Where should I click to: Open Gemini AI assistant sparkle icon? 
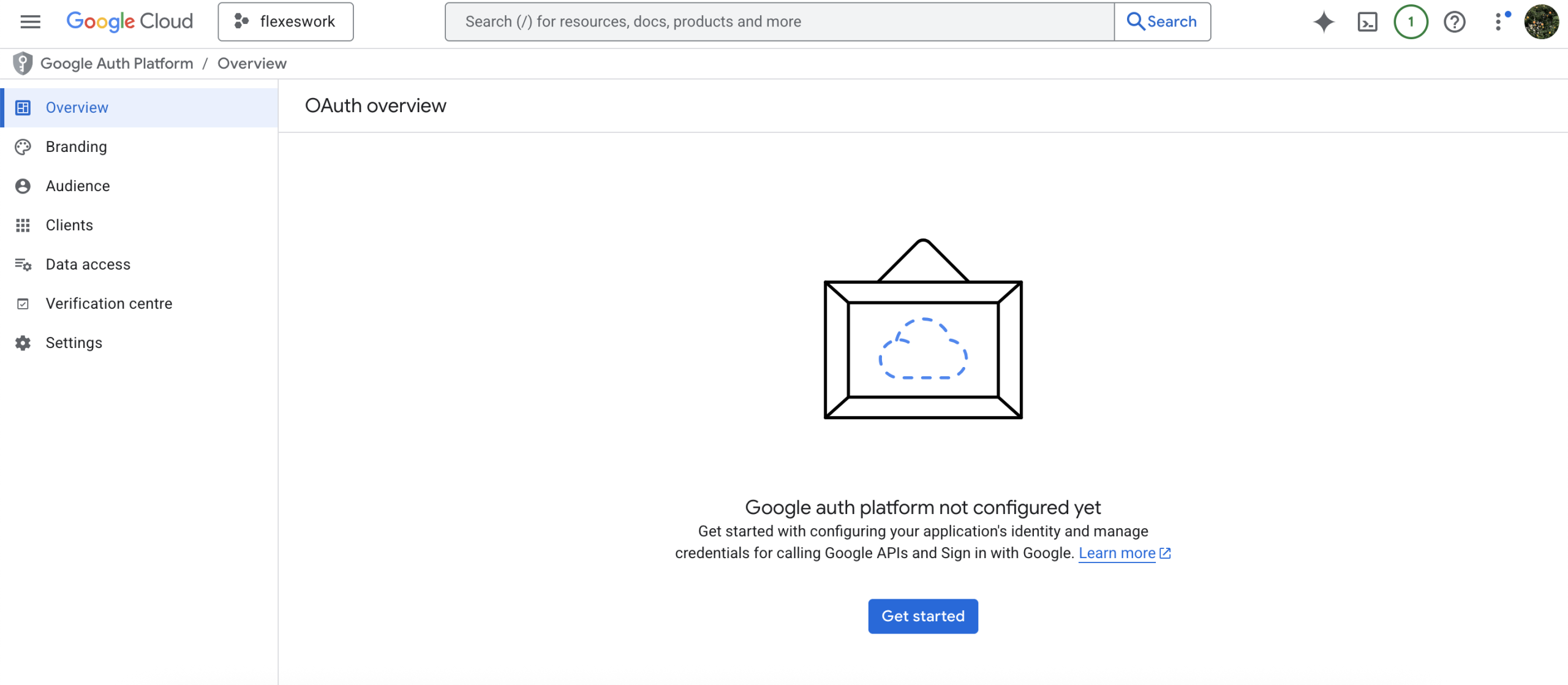[1324, 21]
